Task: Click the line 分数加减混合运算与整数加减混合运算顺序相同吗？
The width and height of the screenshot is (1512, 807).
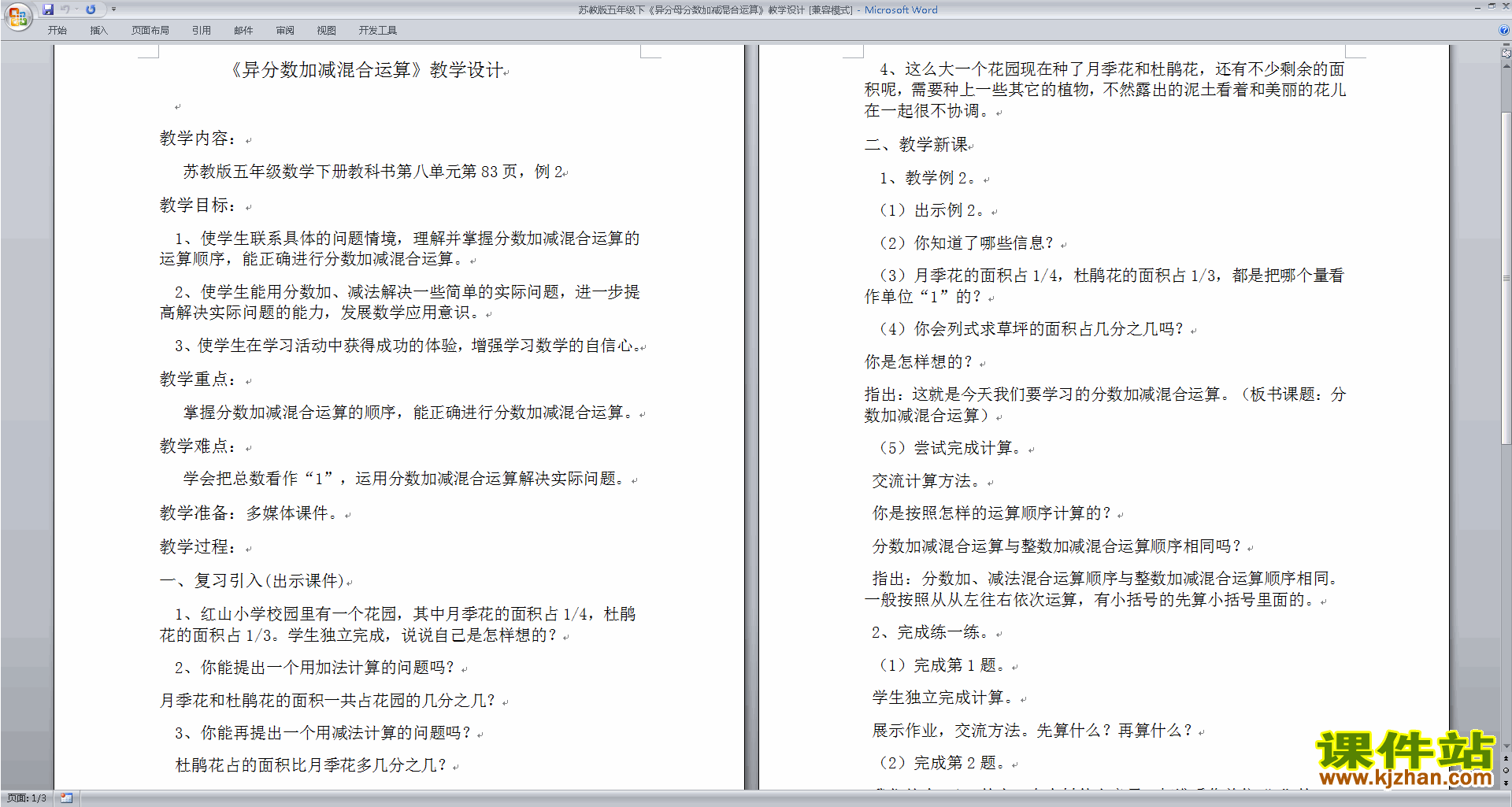Action: 1058,546
